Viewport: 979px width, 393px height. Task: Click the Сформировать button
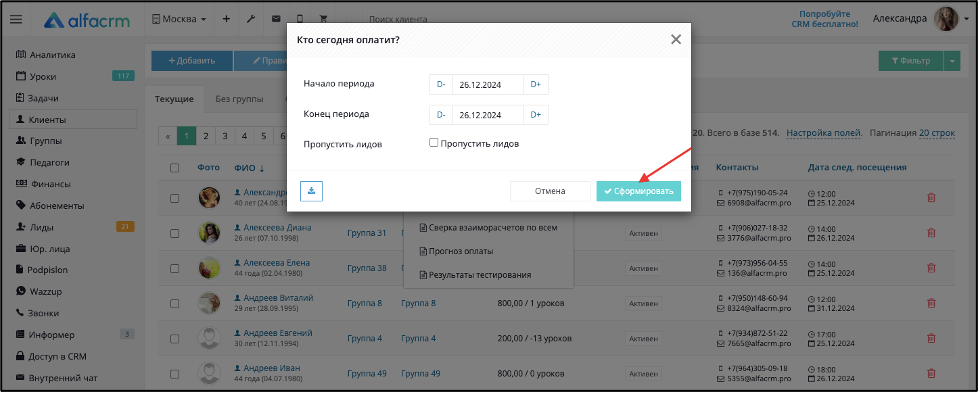(x=638, y=191)
